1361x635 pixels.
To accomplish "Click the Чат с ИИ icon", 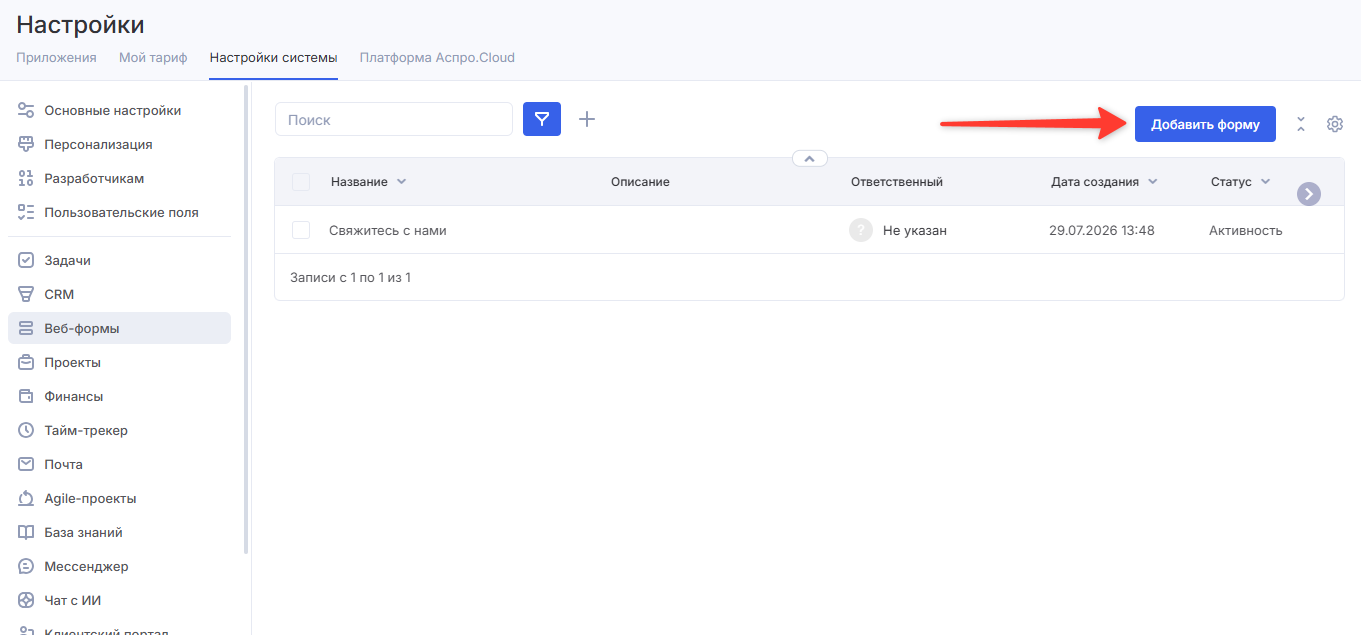I will pyautogui.click(x=26, y=600).
